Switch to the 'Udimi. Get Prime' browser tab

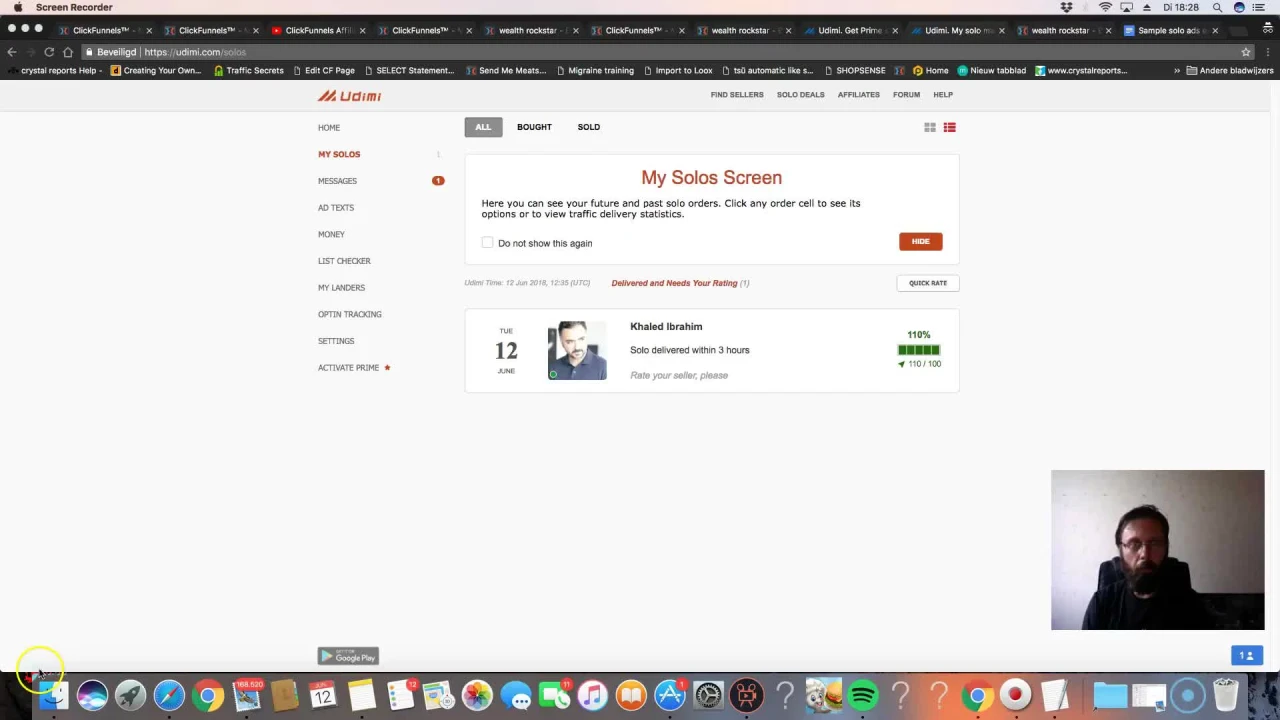pos(850,30)
